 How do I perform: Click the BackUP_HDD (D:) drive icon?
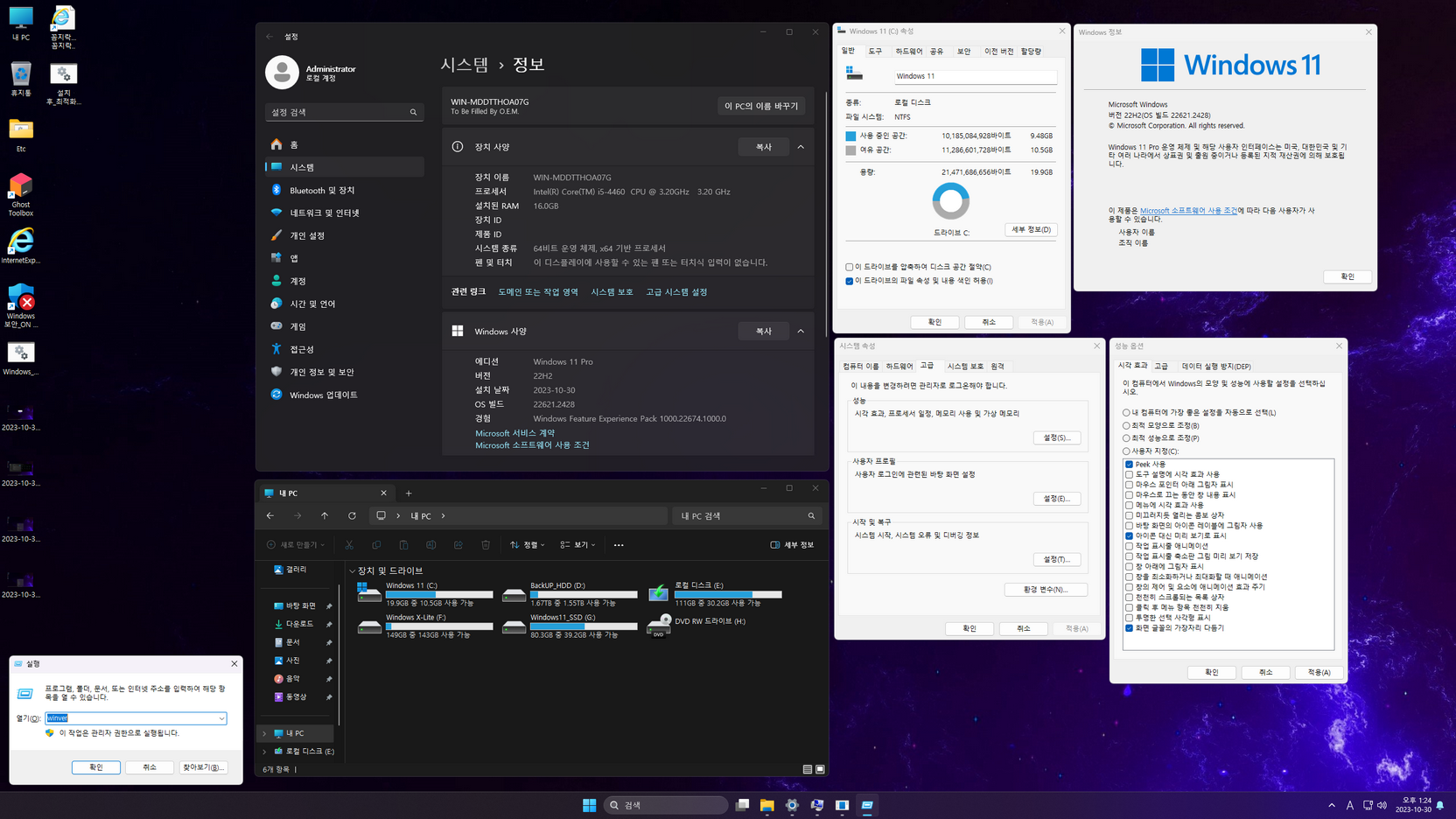[x=514, y=594]
